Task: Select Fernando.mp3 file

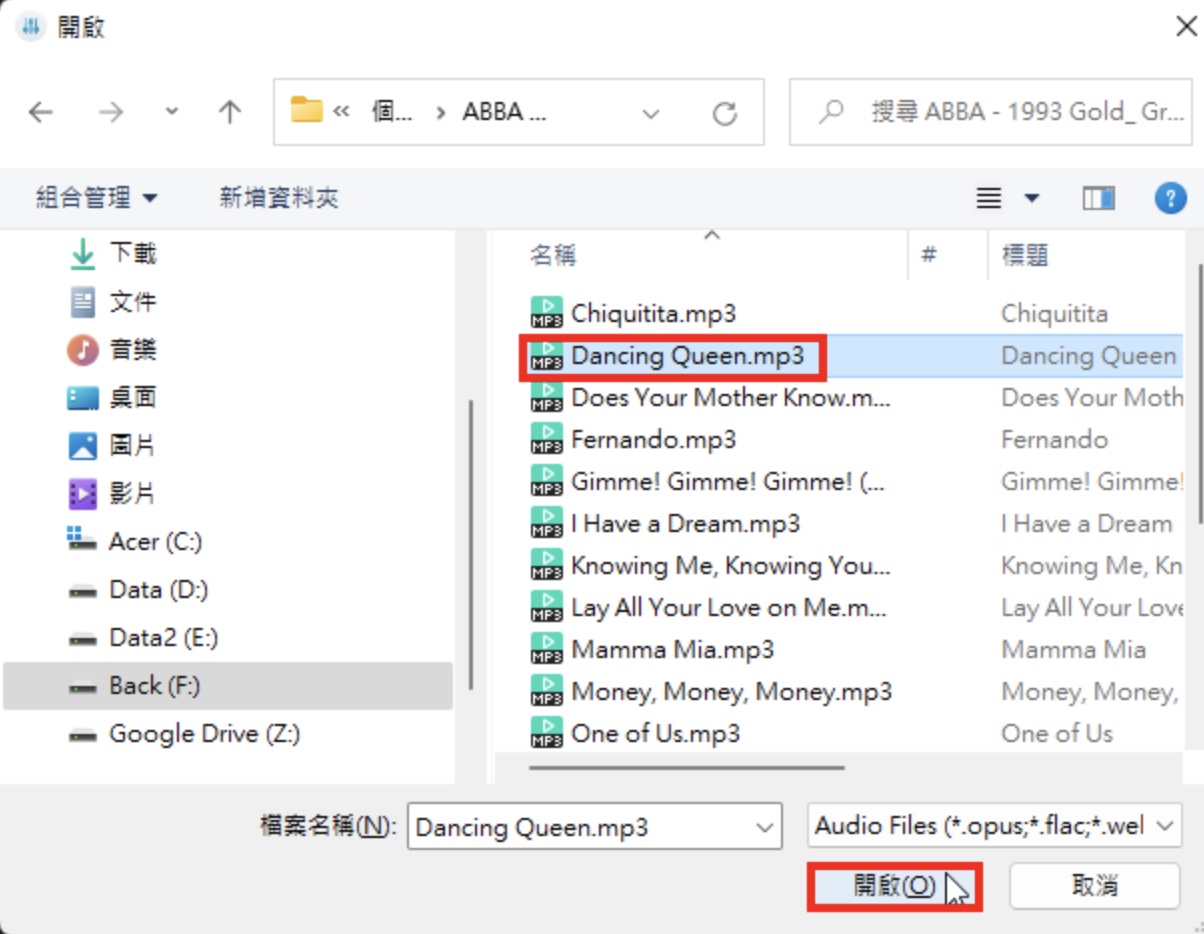Action: (x=653, y=440)
